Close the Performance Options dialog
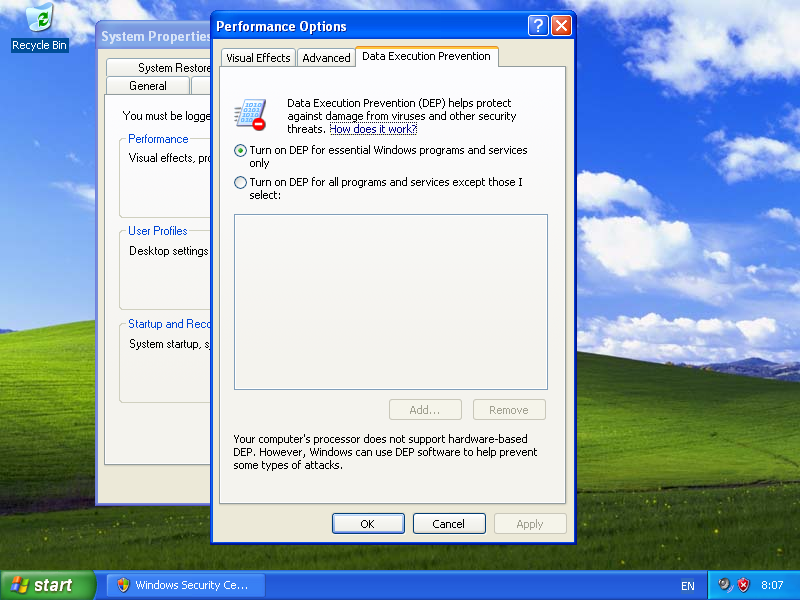This screenshot has width=800, height=600. point(561,26)
